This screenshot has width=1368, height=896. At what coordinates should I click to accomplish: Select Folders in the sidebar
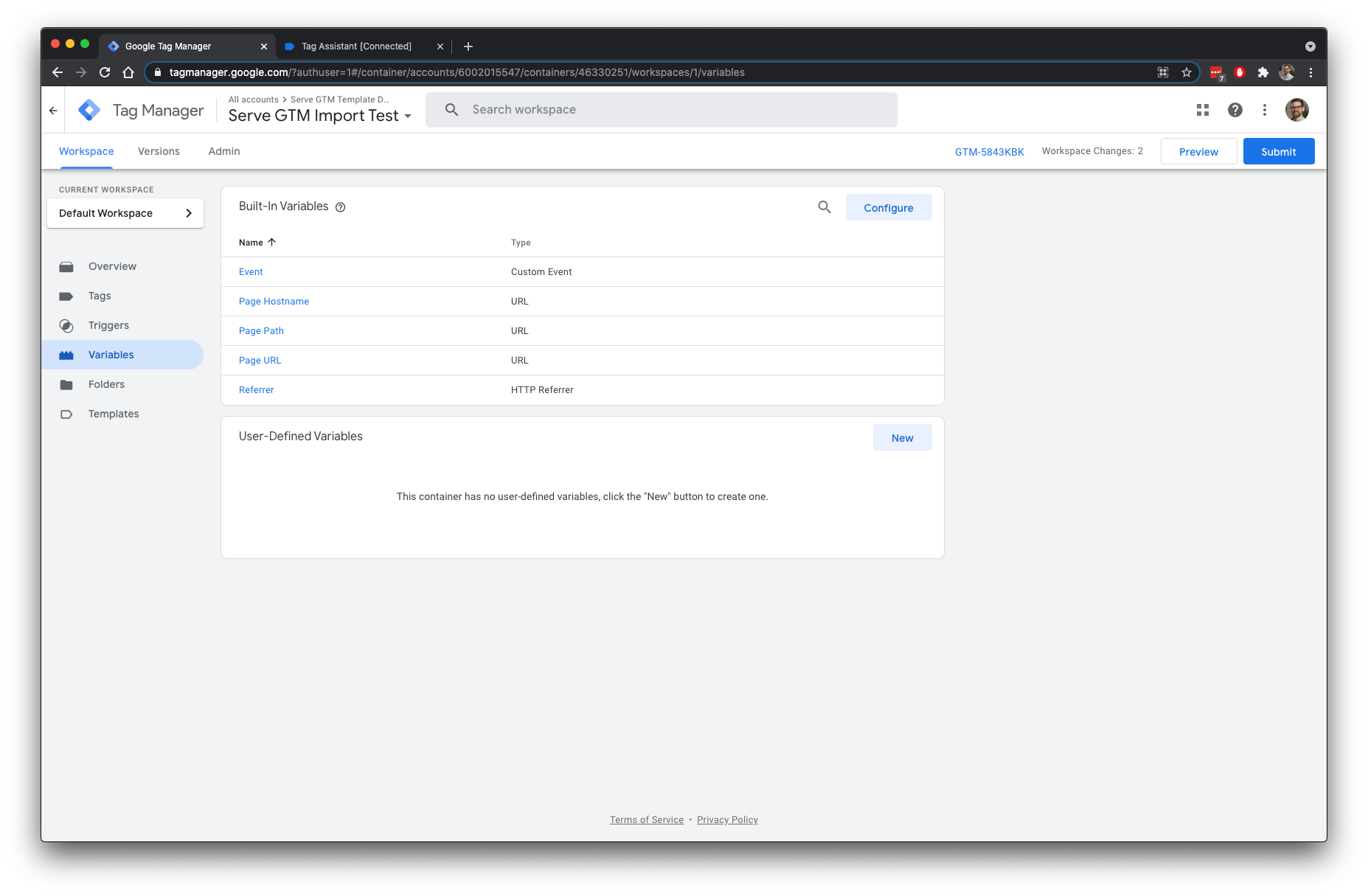coord(106,384)
